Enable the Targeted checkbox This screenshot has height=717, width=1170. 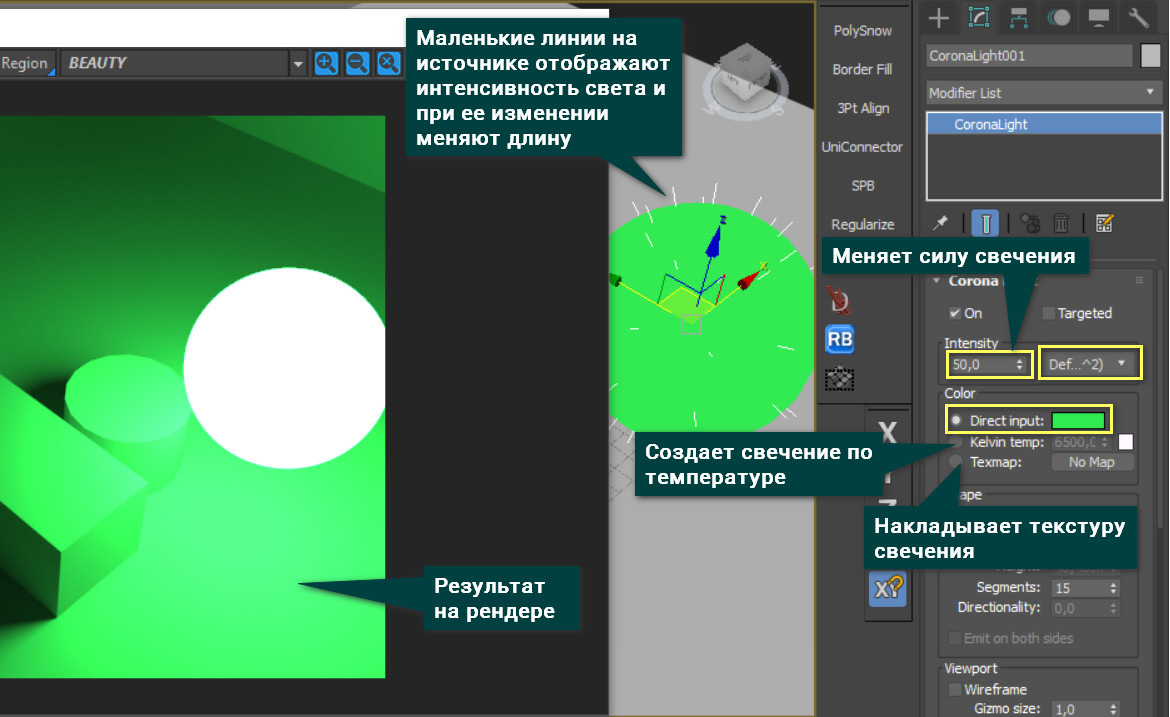[1049, 313]
